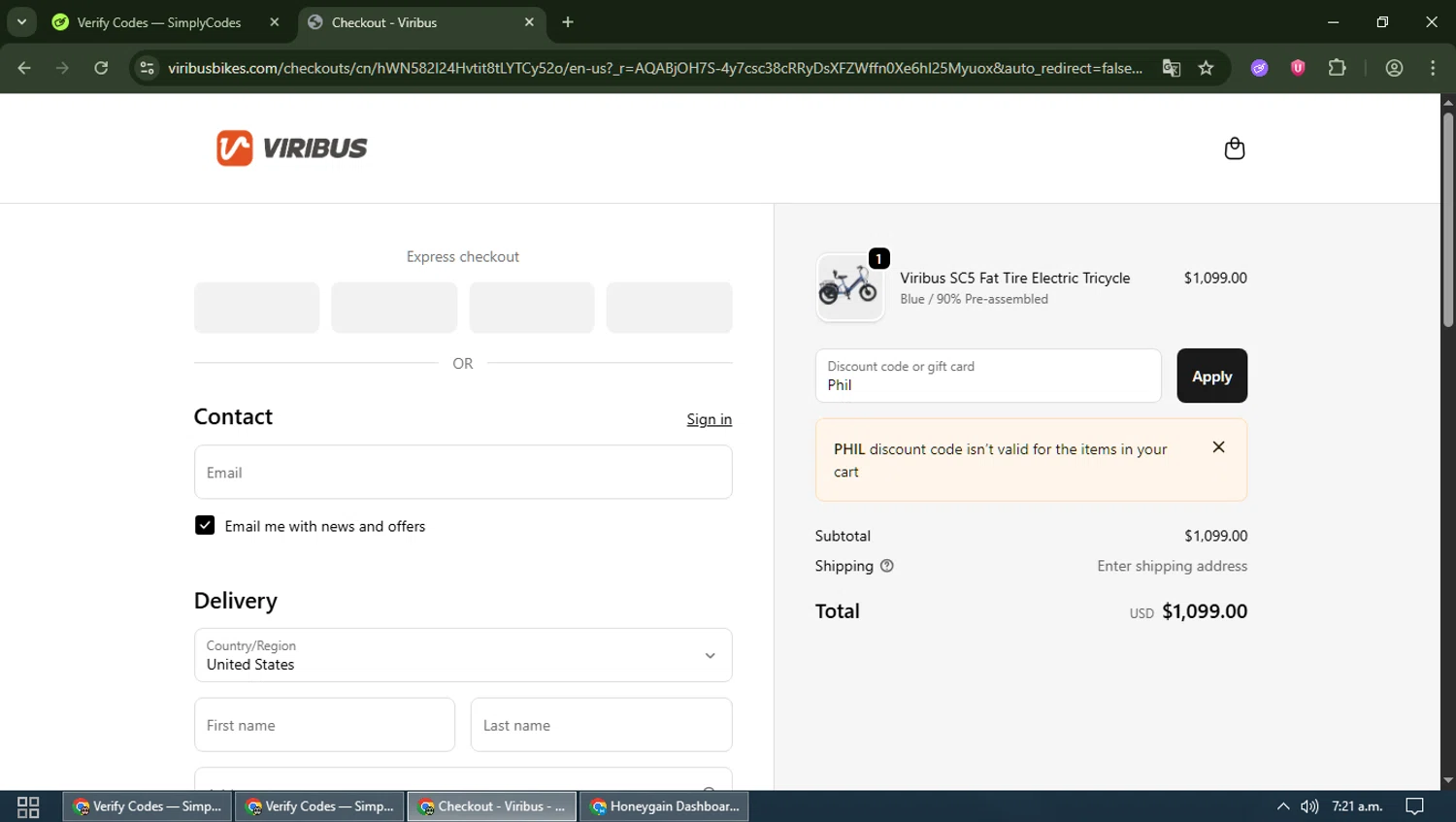1456x822 pixels.
Task: Open the tab search dropdown arrow
Action: [21, 22]
